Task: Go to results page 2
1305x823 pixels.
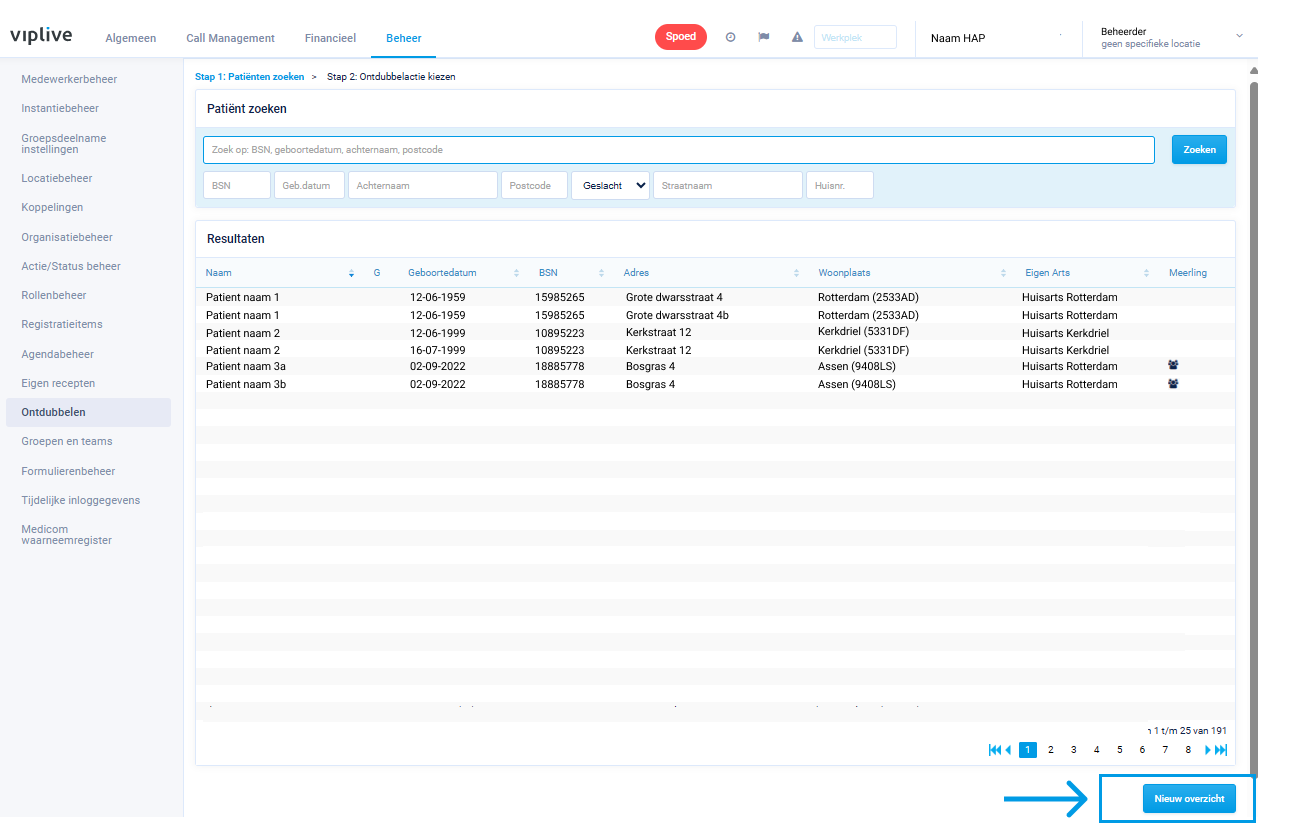Action: (x=1050, y=750)
